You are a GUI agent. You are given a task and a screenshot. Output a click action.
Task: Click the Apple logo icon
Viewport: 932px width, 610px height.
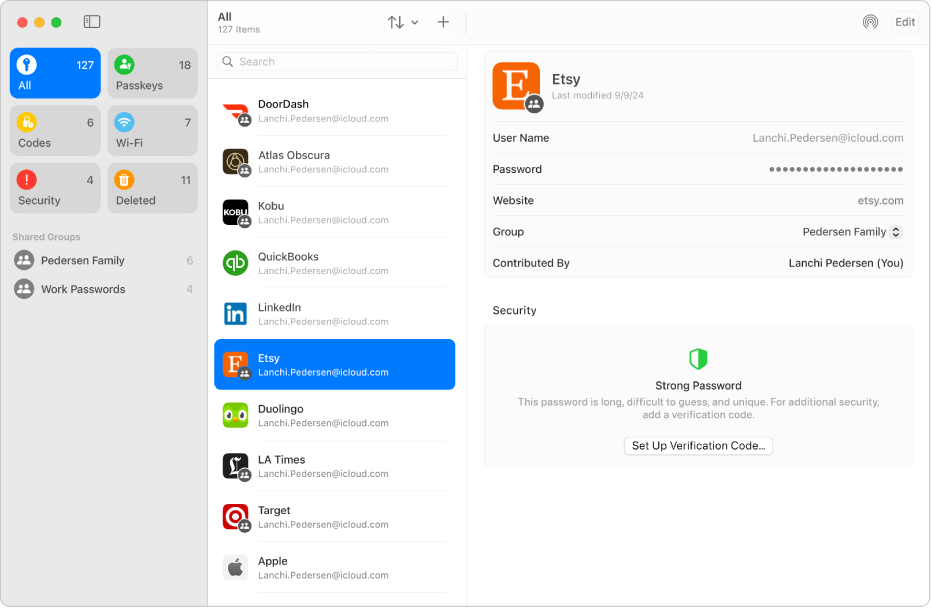(235, 568)
